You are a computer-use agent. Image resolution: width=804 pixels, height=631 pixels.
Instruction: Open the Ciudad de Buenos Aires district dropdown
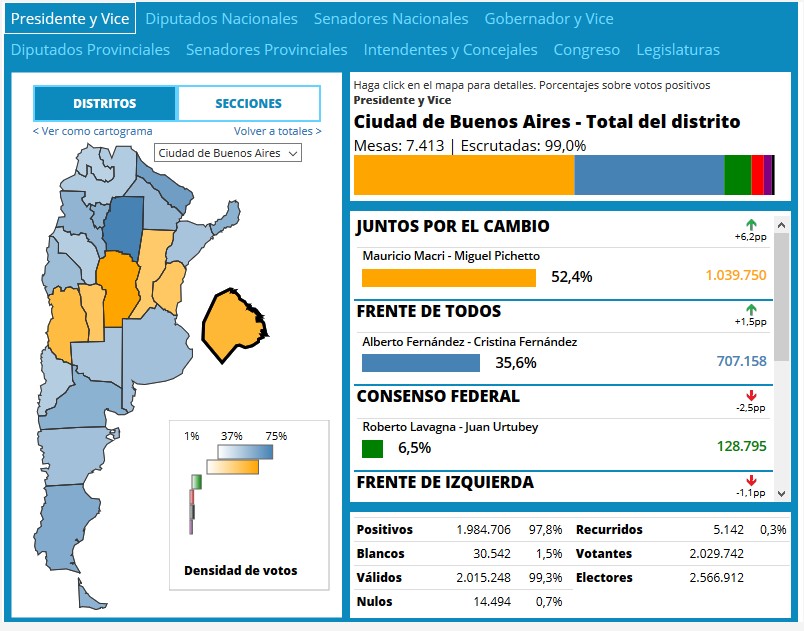(228, 153)
